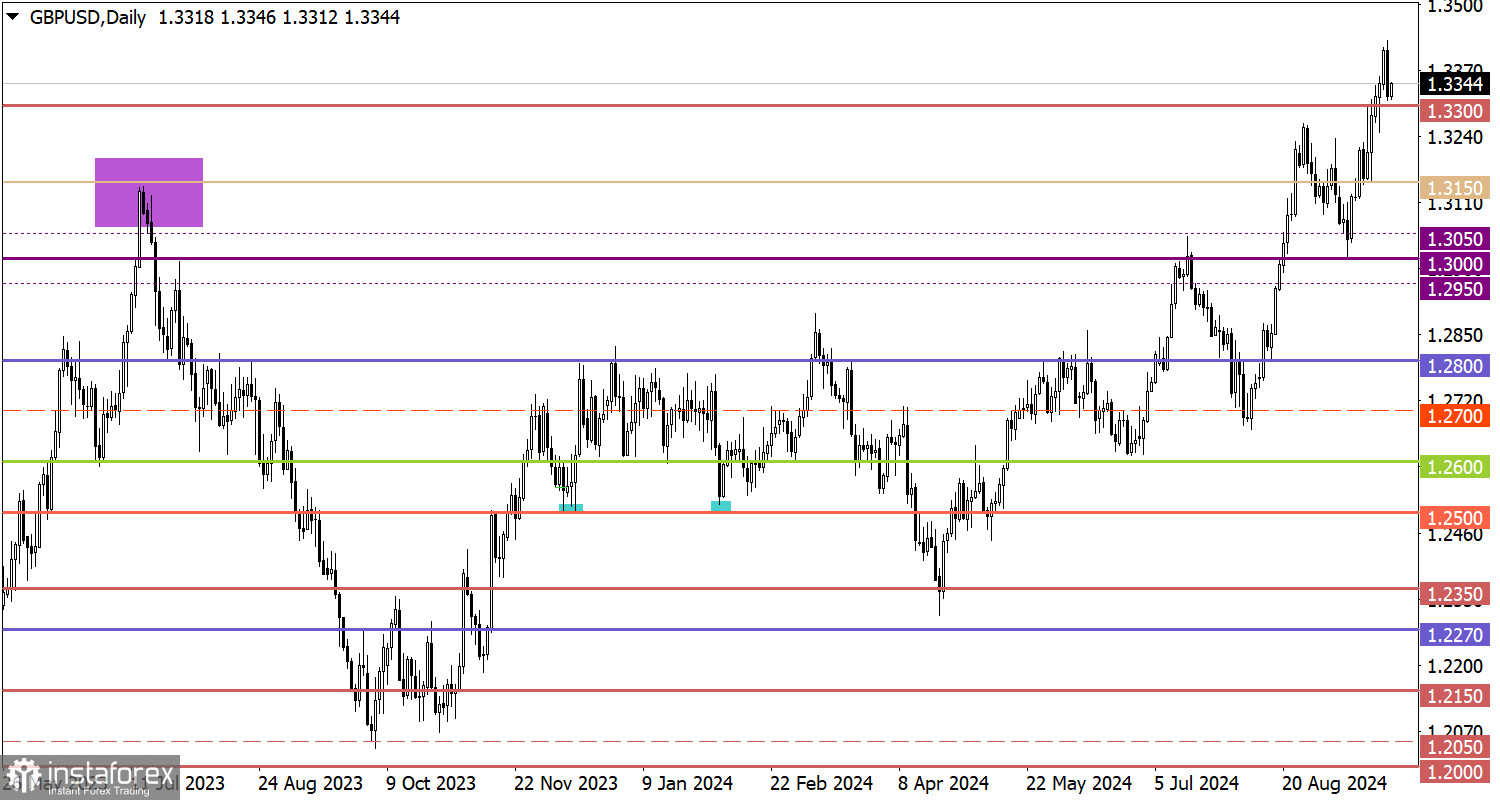Viewport: 1500px width, 800px height.
Task: Click the 9 Oct 2023 date label
Action: tap(430, 782)
